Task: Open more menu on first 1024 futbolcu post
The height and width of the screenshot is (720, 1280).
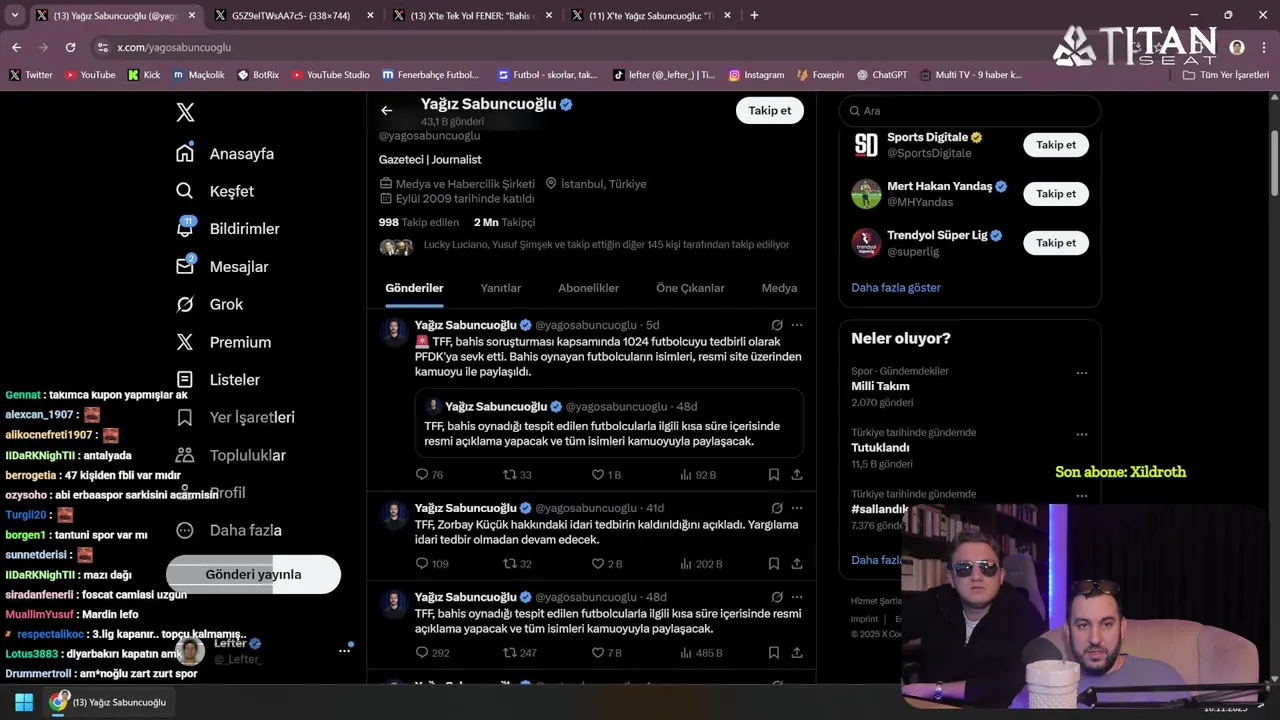Action: (x=797, y=325)
